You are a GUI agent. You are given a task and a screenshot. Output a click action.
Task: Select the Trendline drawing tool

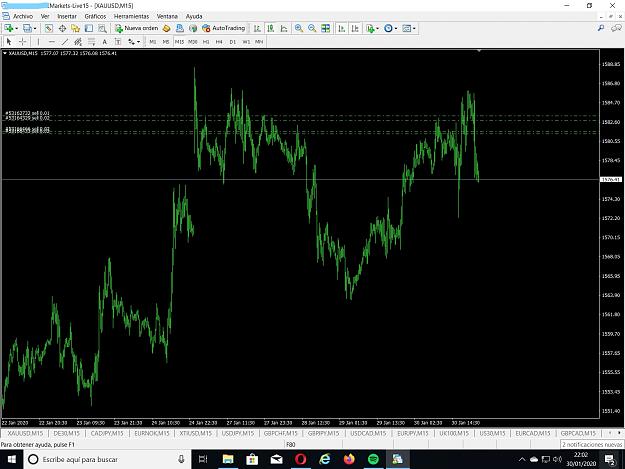click(65, 41)
